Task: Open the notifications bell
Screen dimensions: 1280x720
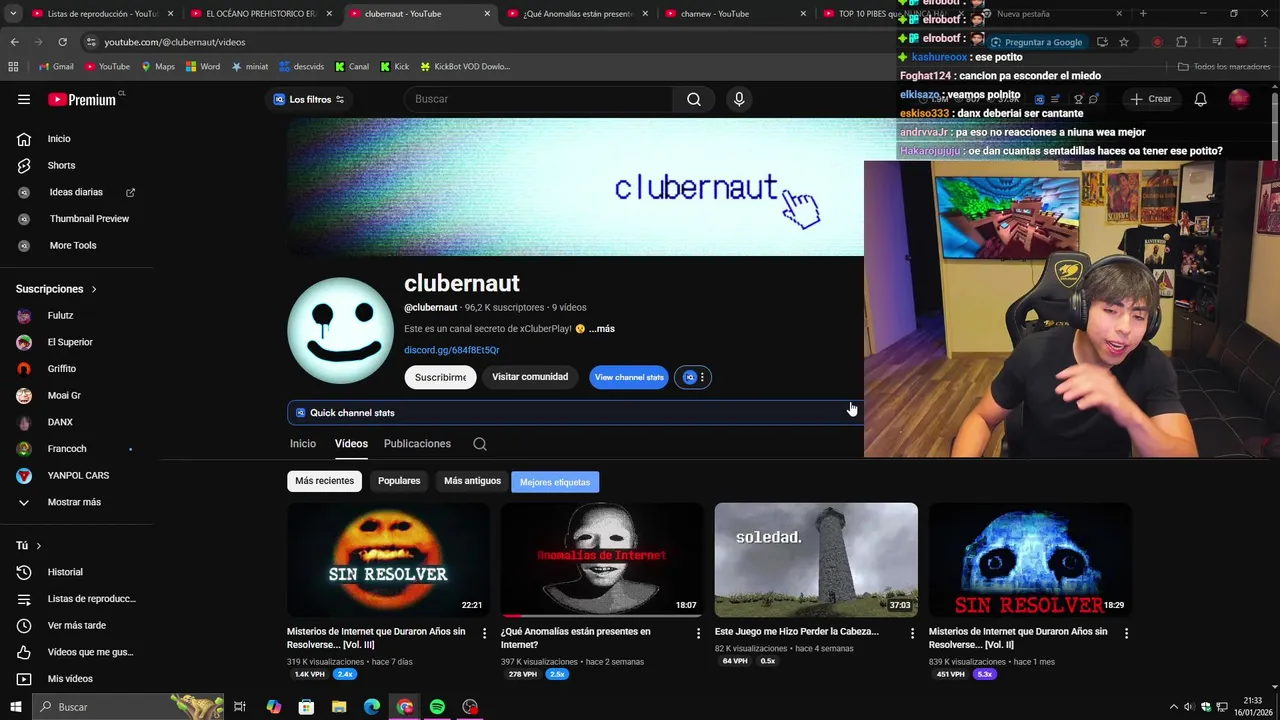Action: [x=1200, y=99]
